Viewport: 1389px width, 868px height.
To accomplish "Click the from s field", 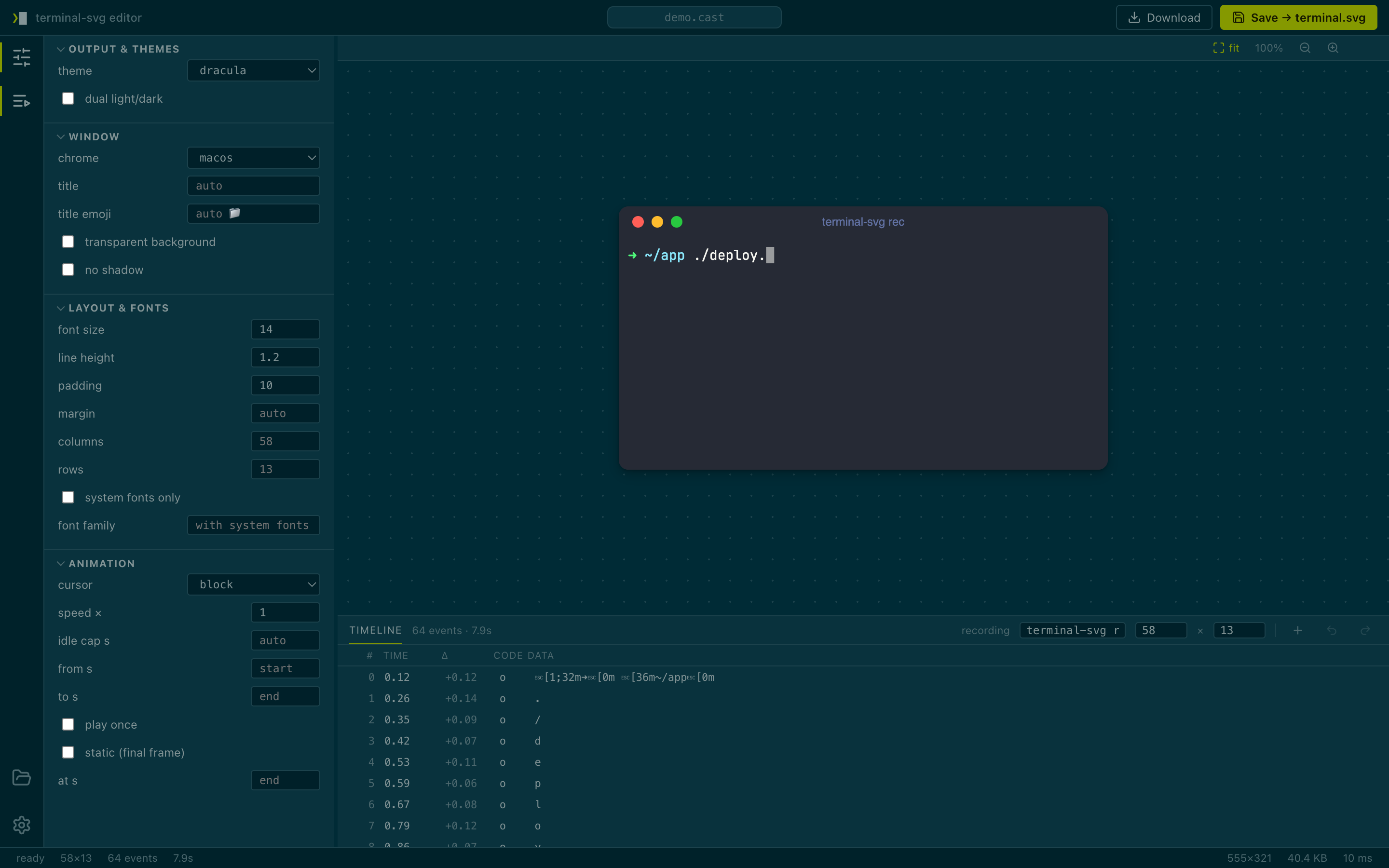I will [285, 668].
